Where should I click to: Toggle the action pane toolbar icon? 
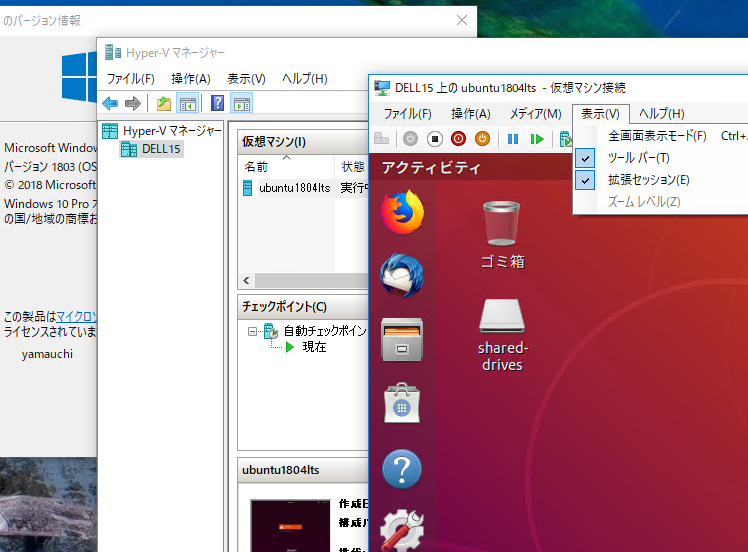tap(242, 103)
